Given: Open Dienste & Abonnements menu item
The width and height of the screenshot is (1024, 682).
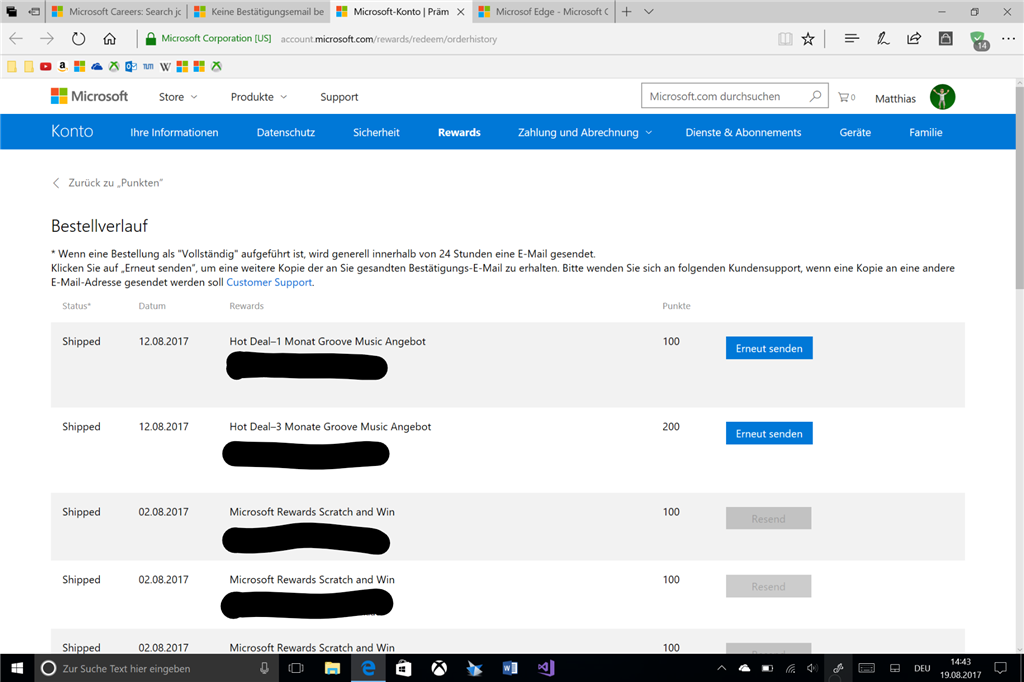Looking at the screenshot, I should pos(743,132).
